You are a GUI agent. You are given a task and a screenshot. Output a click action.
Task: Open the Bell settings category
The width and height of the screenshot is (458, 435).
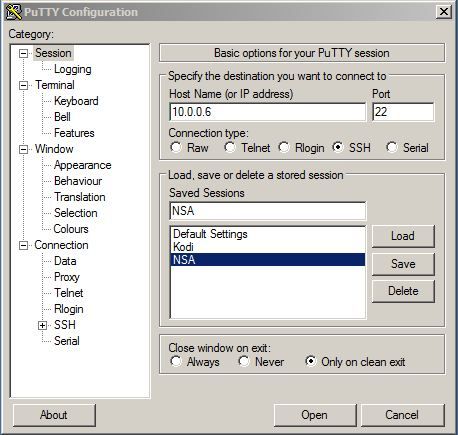coord(62,117)
